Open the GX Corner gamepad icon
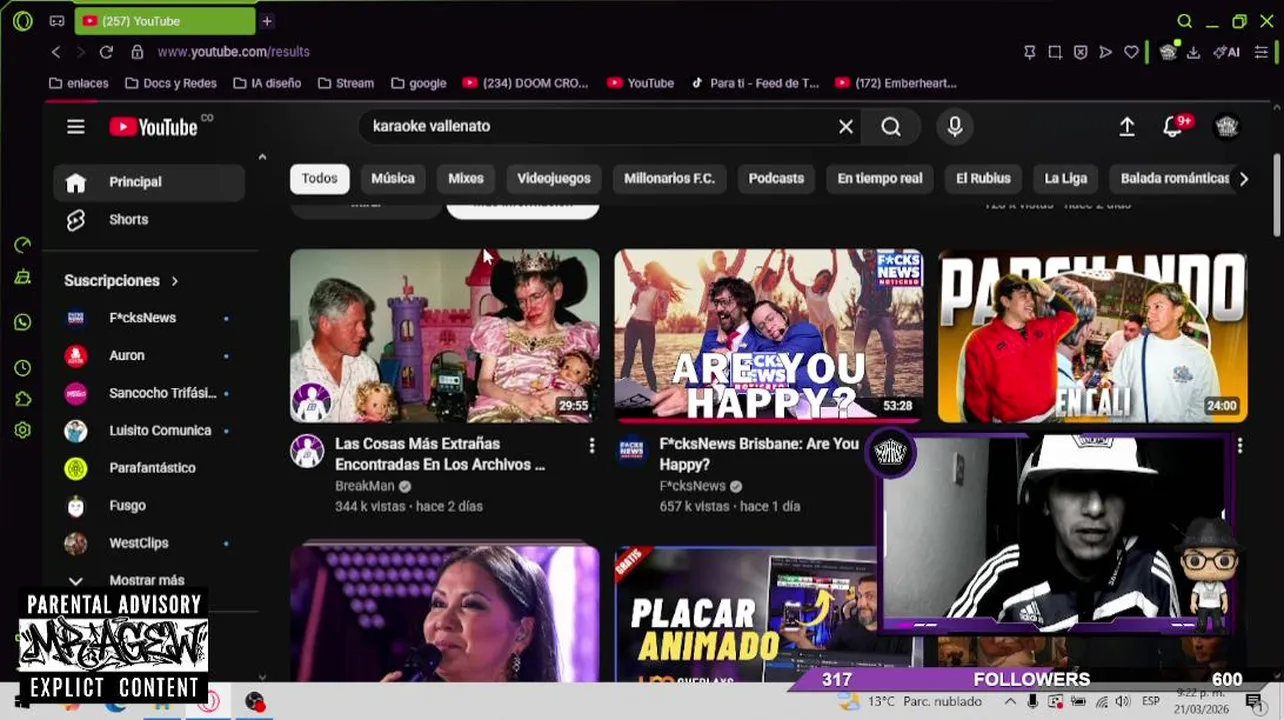Viewport: 1284px width, 720px height. tap(57, 21)
